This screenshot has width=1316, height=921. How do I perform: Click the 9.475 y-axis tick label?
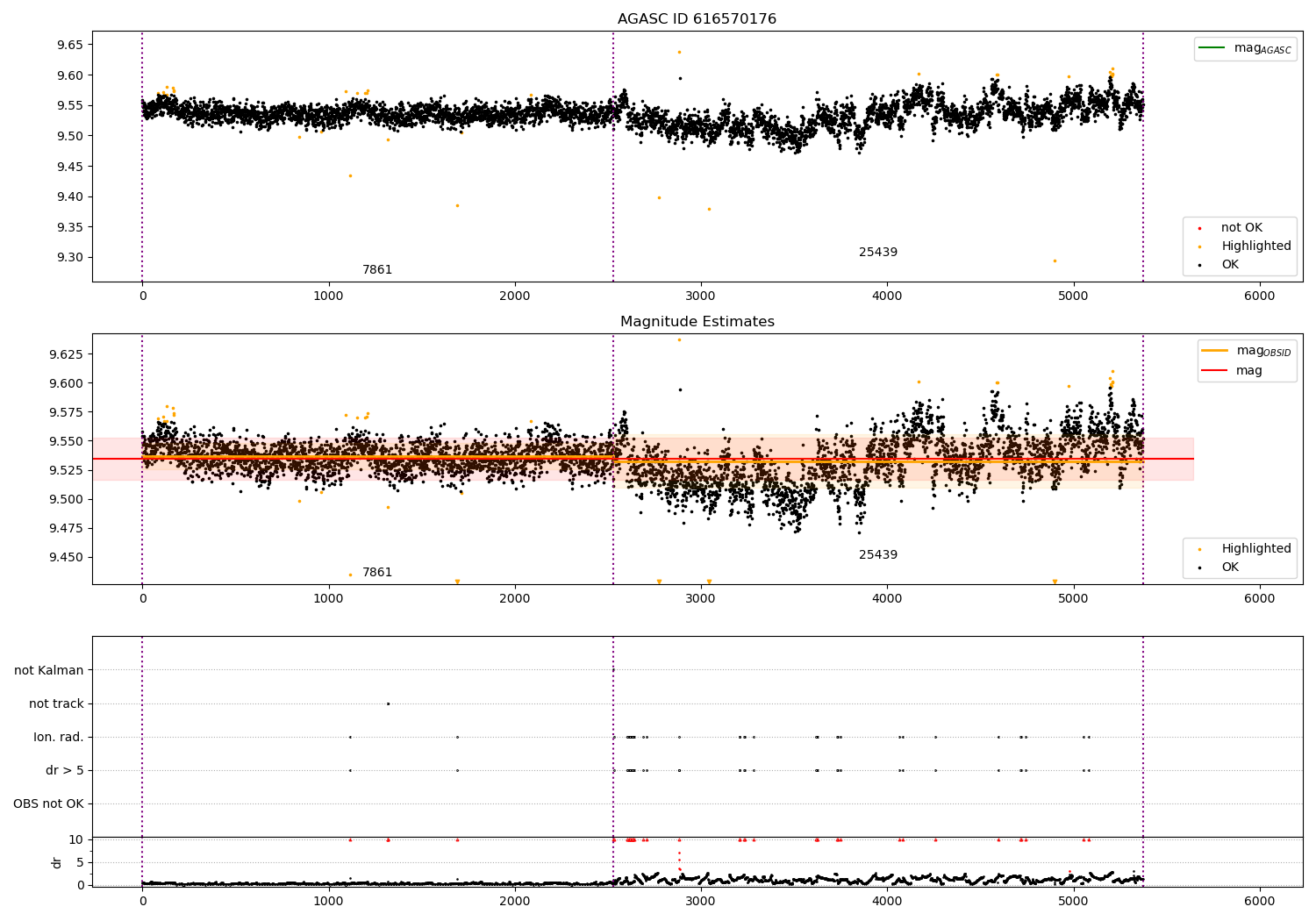66,528
